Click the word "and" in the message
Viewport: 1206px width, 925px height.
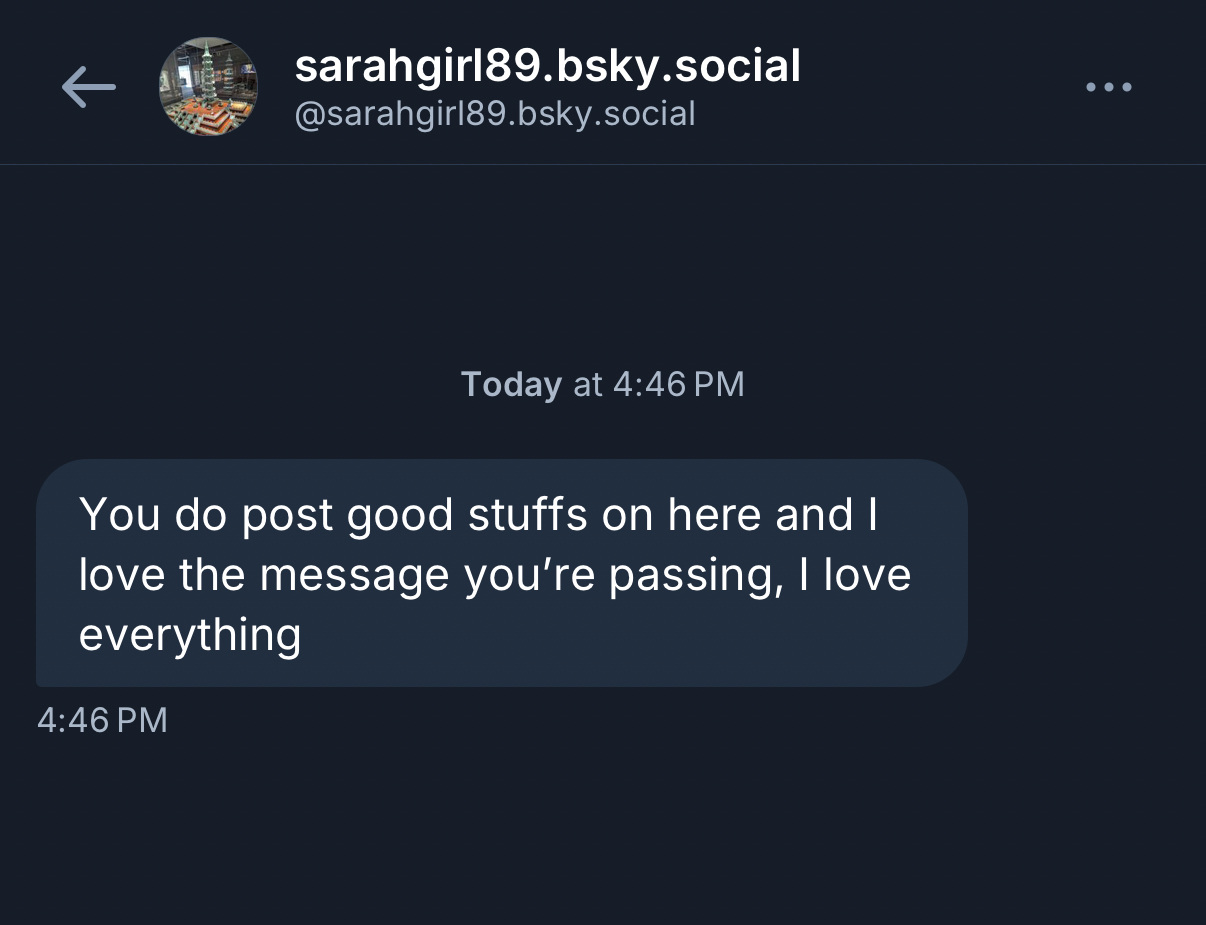[x=813, y=515]
